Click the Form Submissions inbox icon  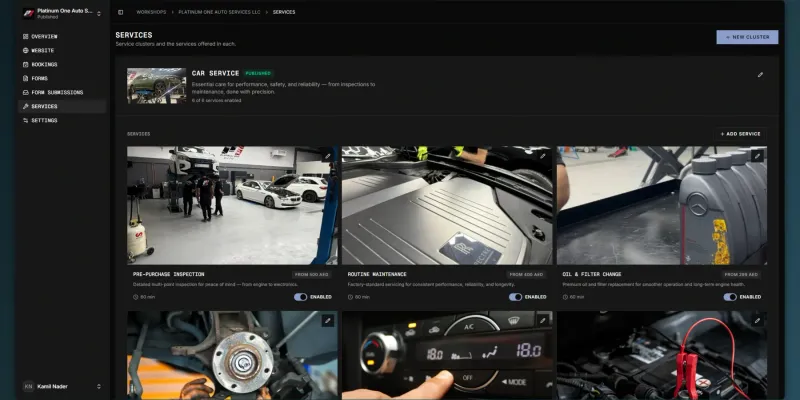click(x=26, y=92)
